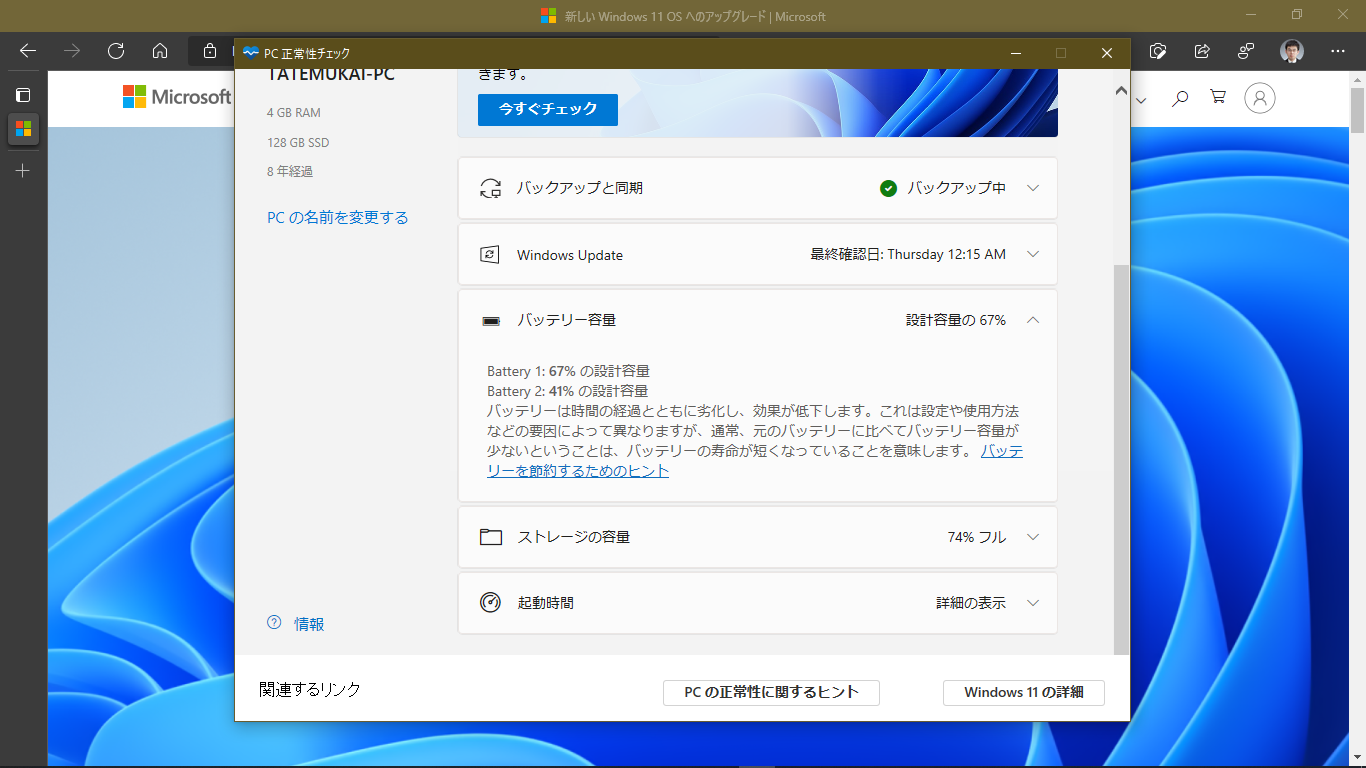Screen dimensions: 1366x768
Task: Go to the browser home page icon
Action: click(160, 51)
